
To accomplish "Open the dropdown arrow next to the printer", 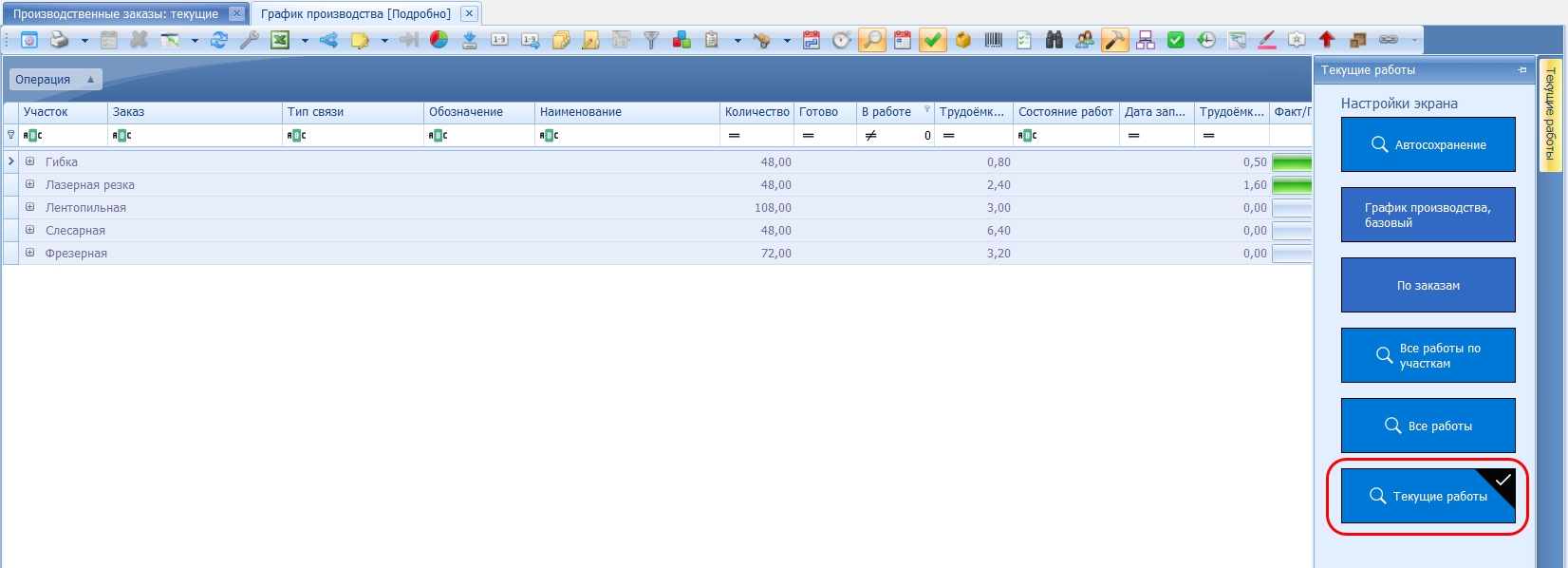I will point(84,41).
